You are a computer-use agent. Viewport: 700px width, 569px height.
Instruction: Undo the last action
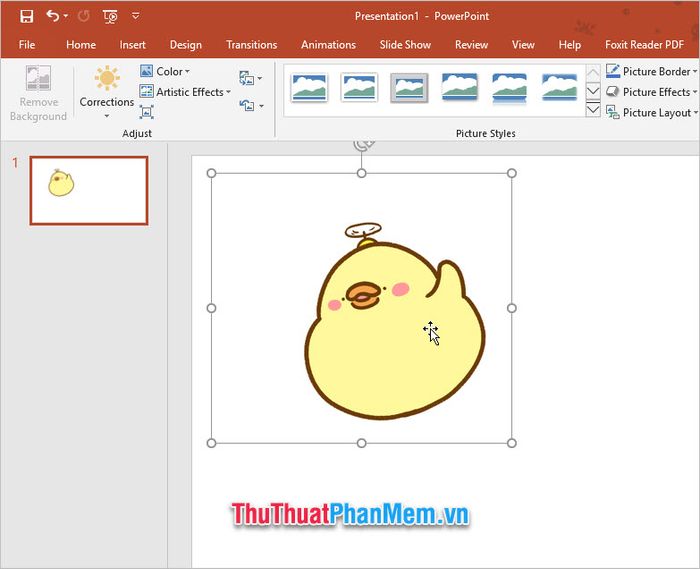(53, 16)
